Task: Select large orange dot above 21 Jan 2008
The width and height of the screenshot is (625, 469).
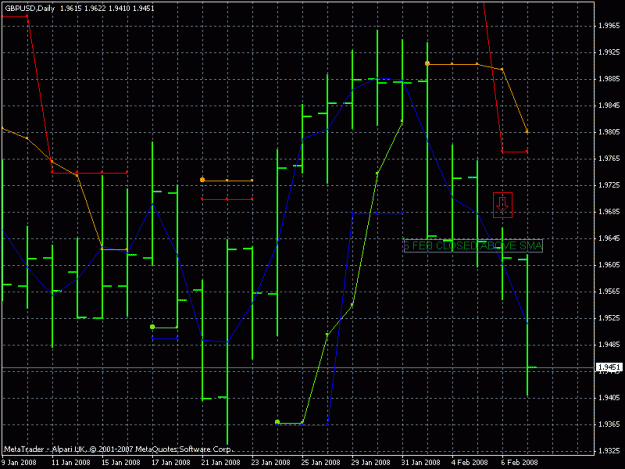Action: tap(202, 180)
